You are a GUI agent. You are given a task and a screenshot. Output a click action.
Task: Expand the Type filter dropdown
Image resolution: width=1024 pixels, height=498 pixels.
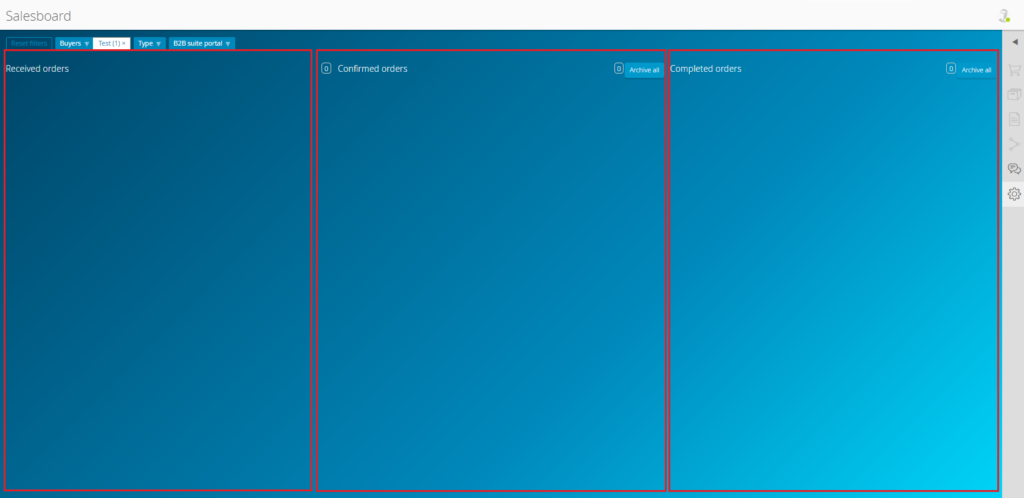[150, 43]
